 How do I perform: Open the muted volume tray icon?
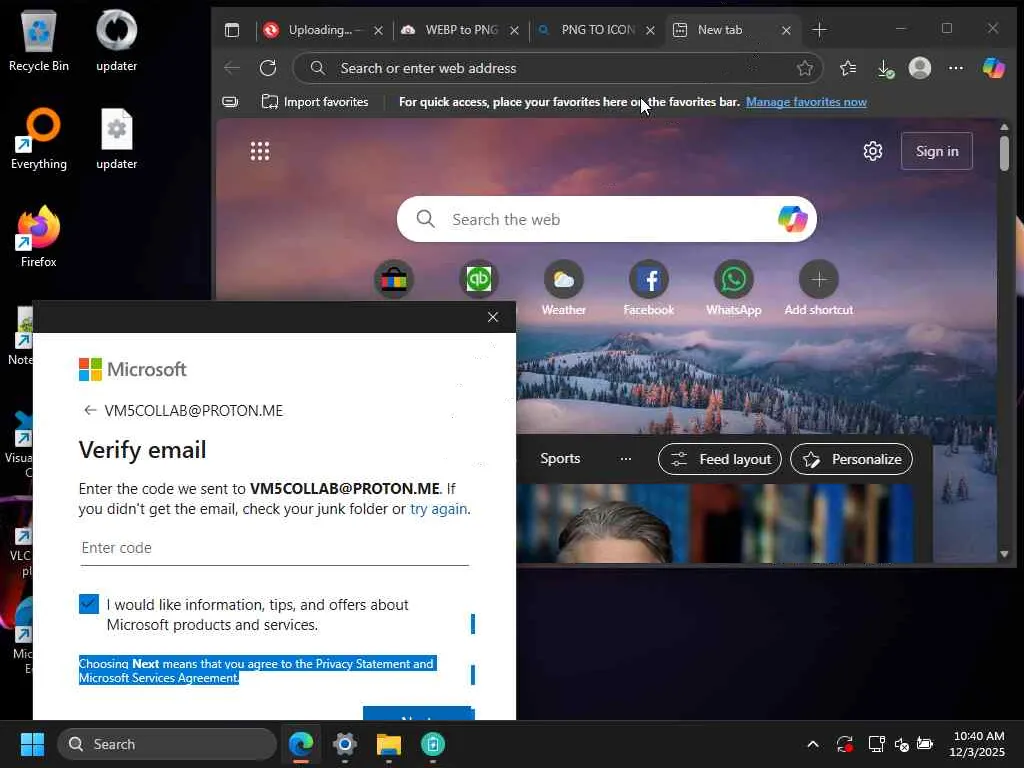[901, 744]
